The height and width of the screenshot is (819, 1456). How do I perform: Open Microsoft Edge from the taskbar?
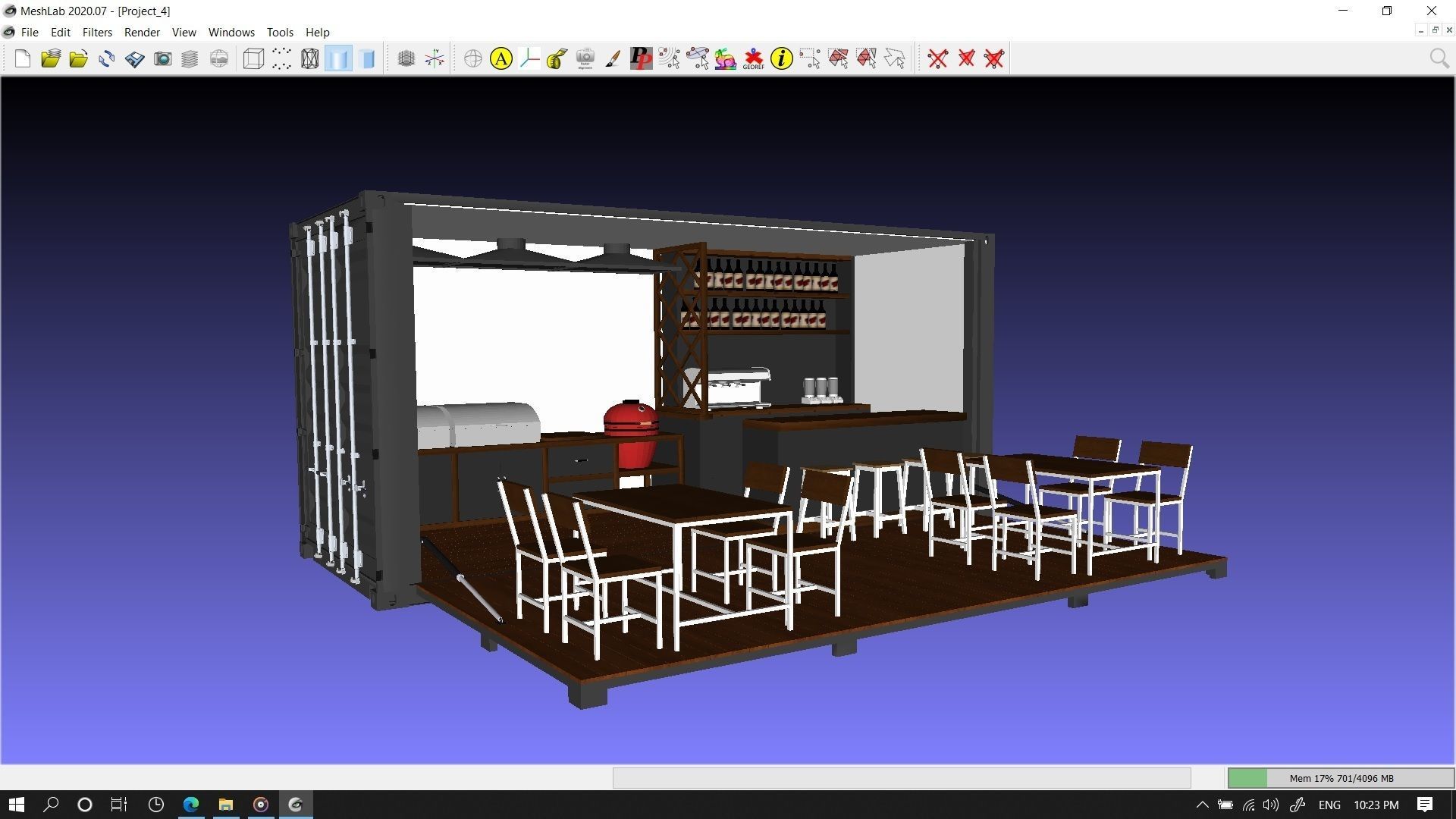[x=190, y=805]
